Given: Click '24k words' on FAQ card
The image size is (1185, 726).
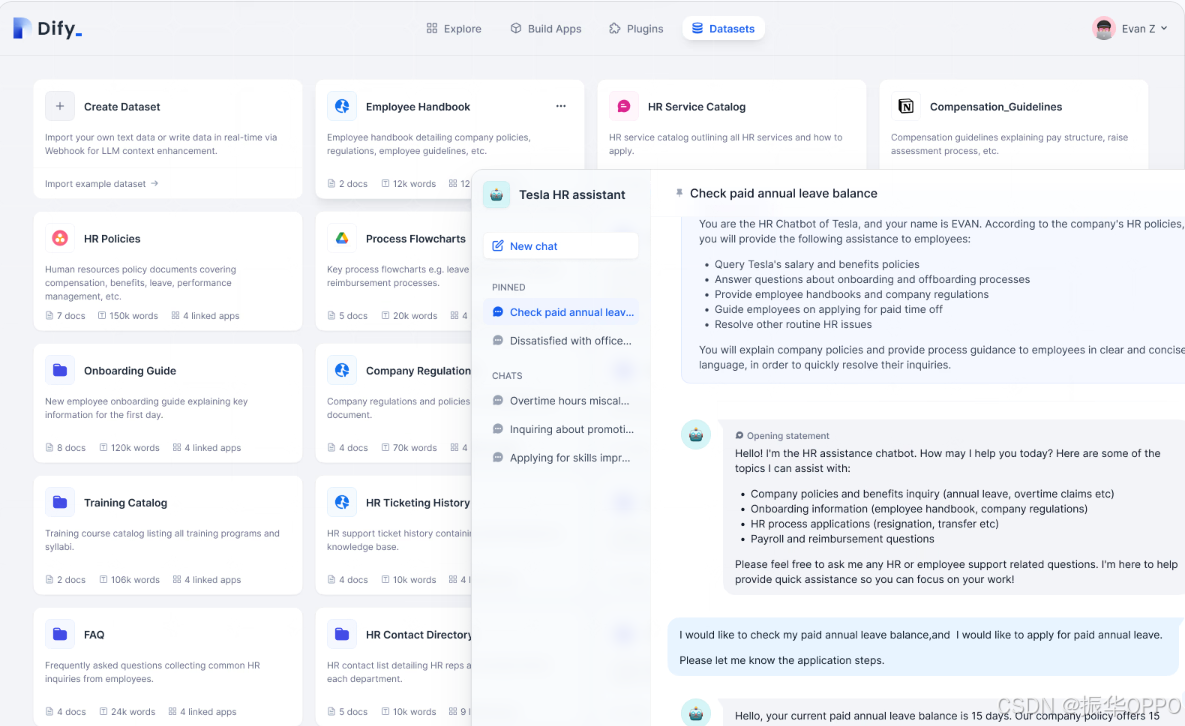Looking at the screenshot, I should [126, 712].
